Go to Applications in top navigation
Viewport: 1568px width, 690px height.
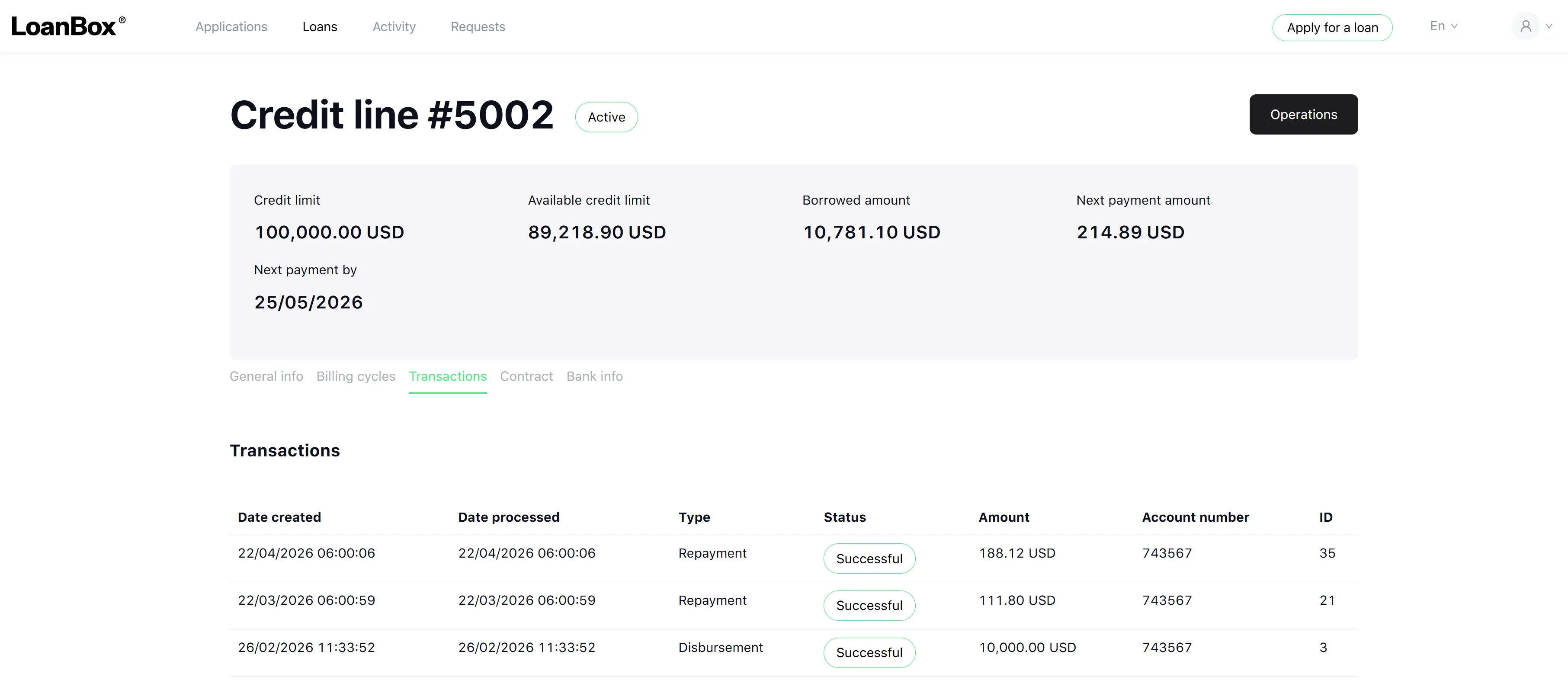tap(231, 27)
